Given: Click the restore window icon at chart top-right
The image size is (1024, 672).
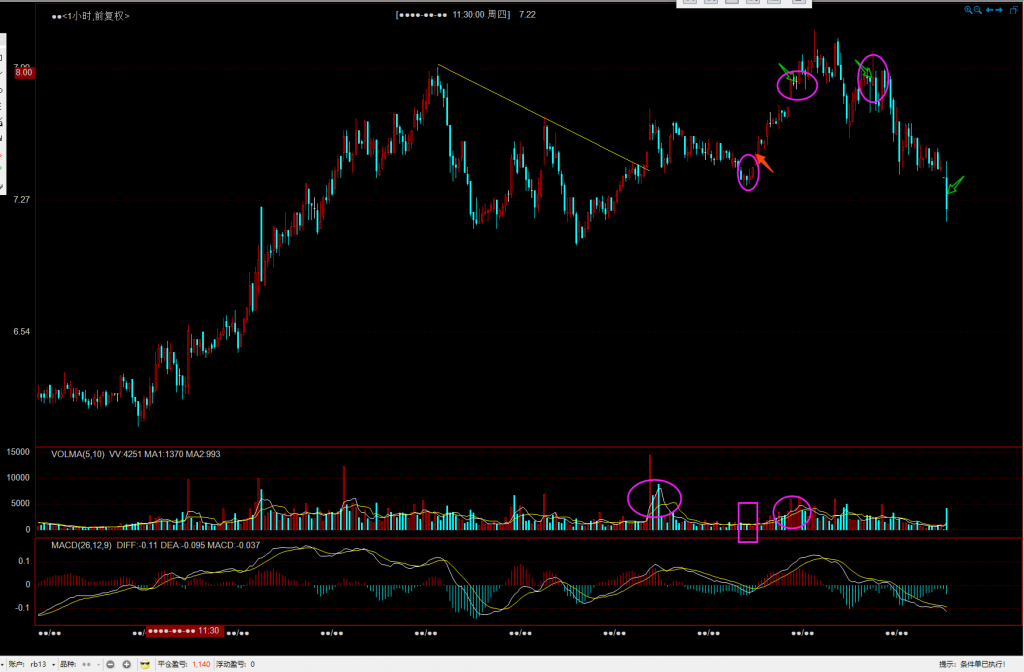Looking at the screenshot, I should (x=1014, y=10).
